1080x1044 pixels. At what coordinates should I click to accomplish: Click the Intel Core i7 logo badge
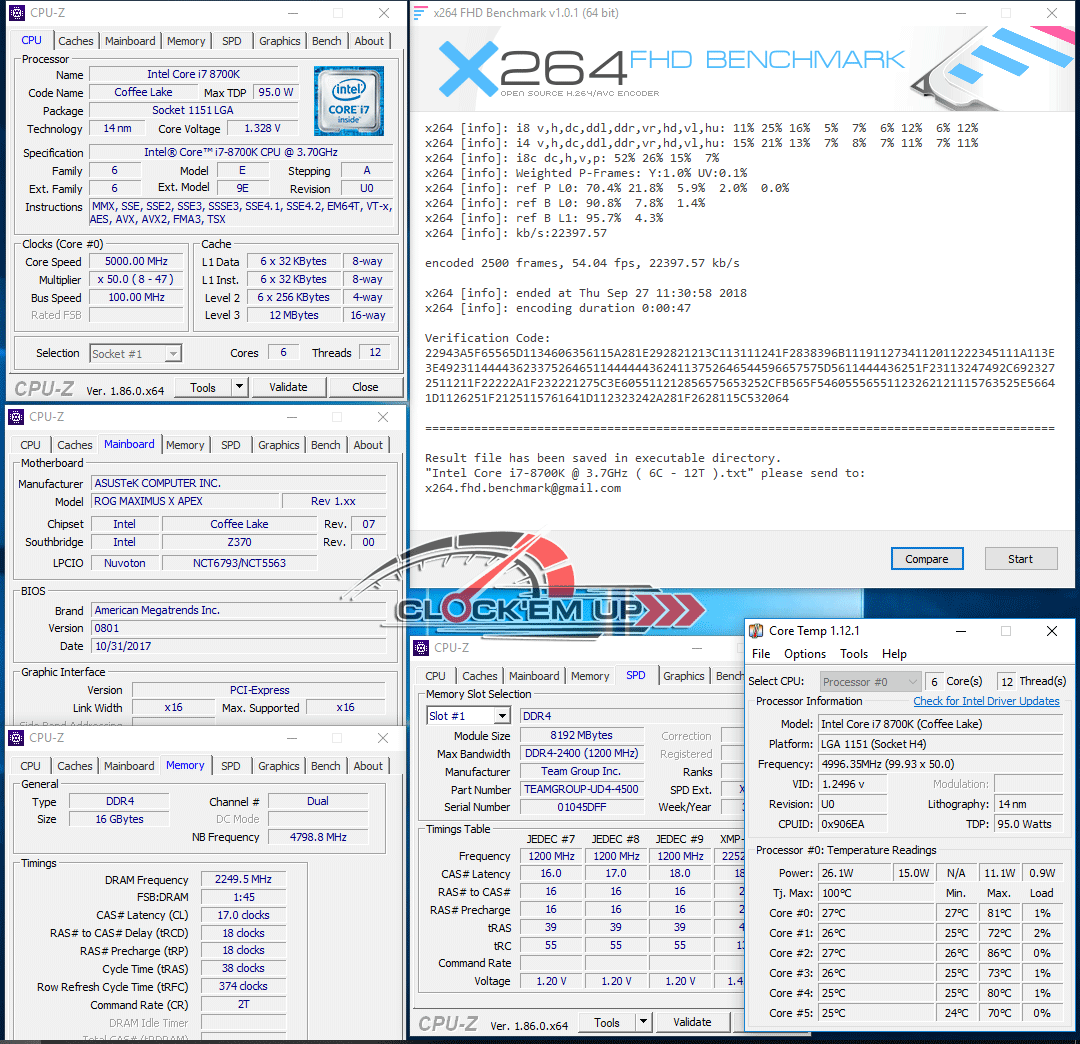point(348,101)
